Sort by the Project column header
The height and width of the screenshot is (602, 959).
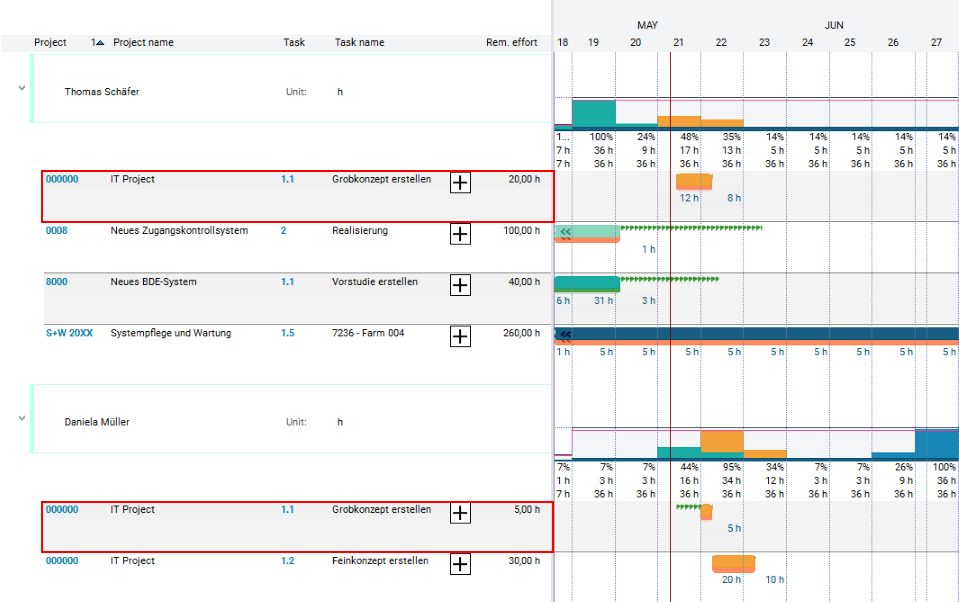[50, 43]
